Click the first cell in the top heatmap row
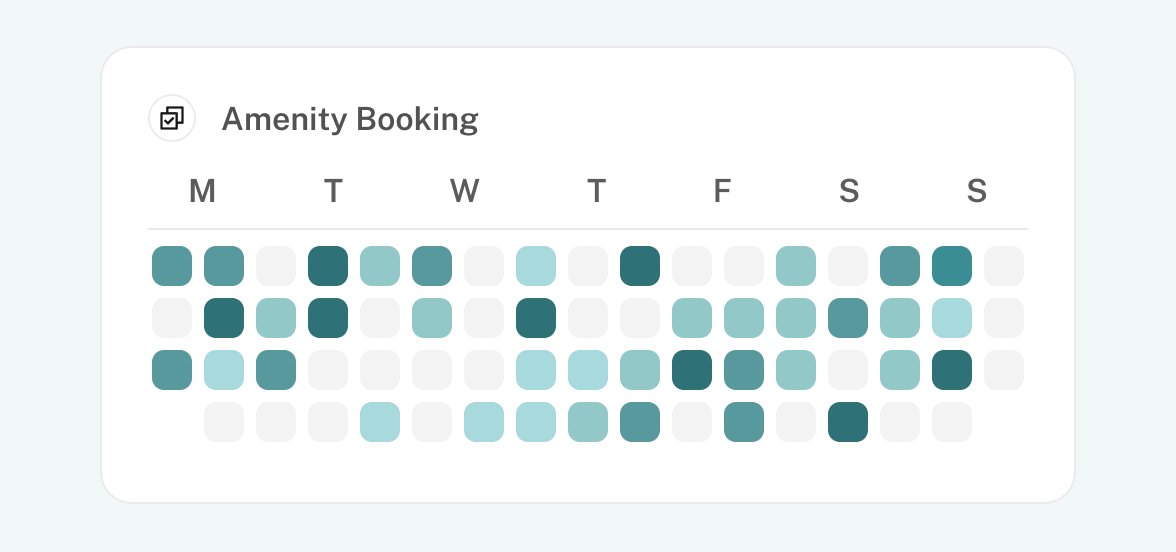1176x552 pixels. pyautogui.click(x=172, y=266)
